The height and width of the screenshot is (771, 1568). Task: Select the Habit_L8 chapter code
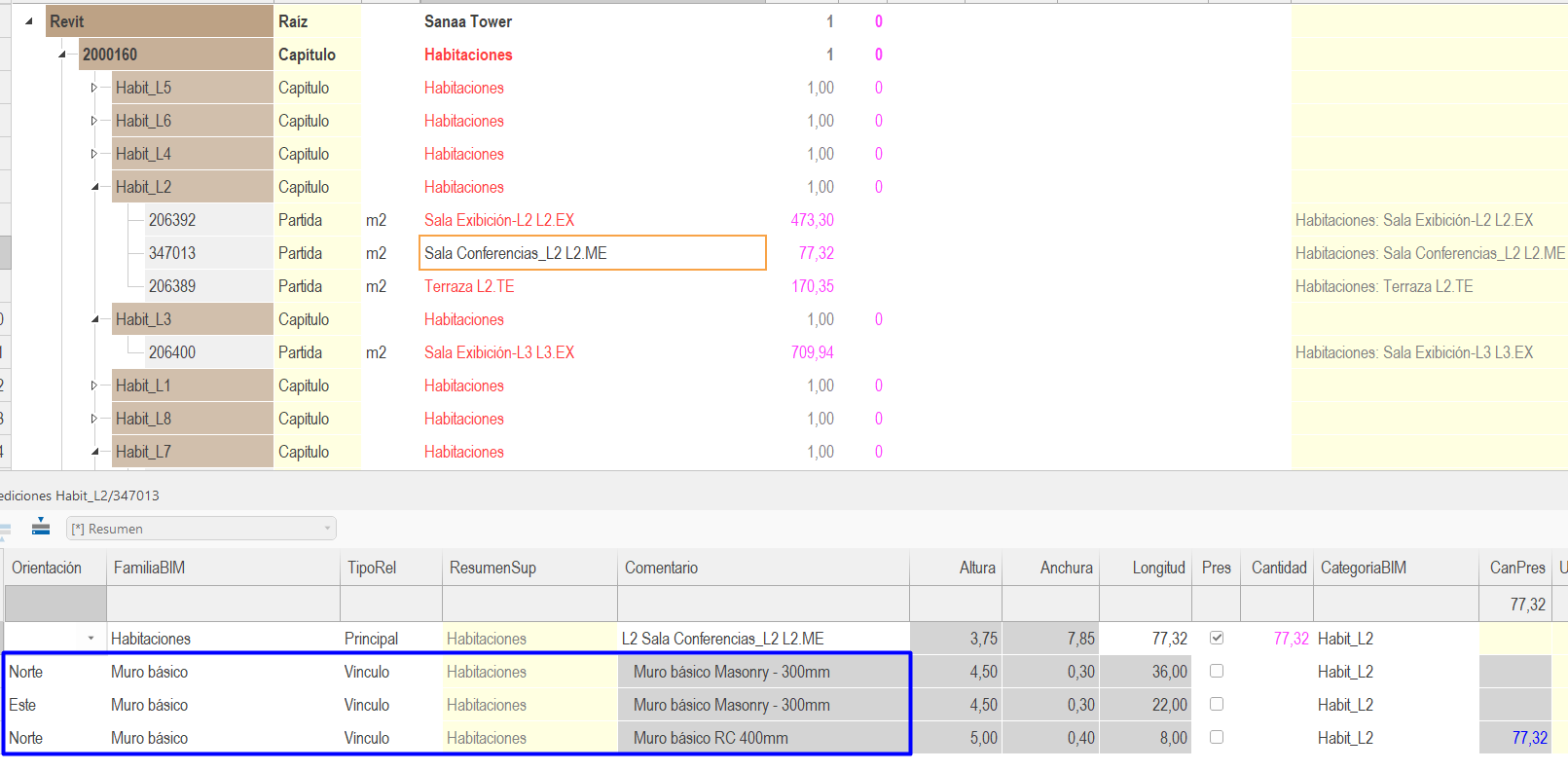[x=192, y=419]
